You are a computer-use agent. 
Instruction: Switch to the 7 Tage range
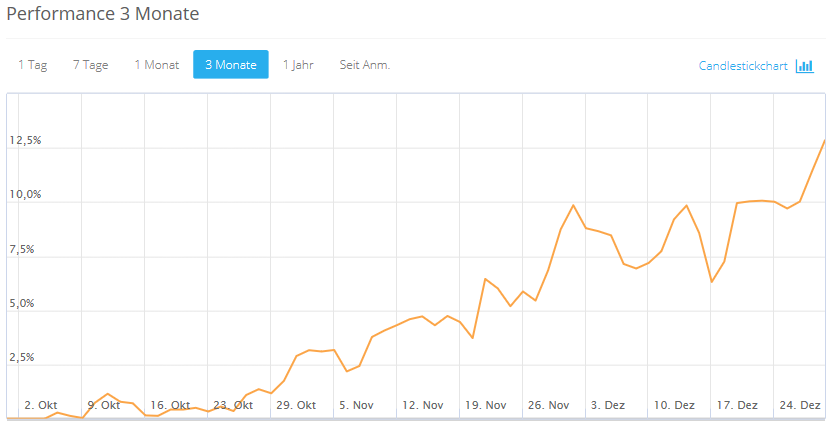tap(90, 65)
